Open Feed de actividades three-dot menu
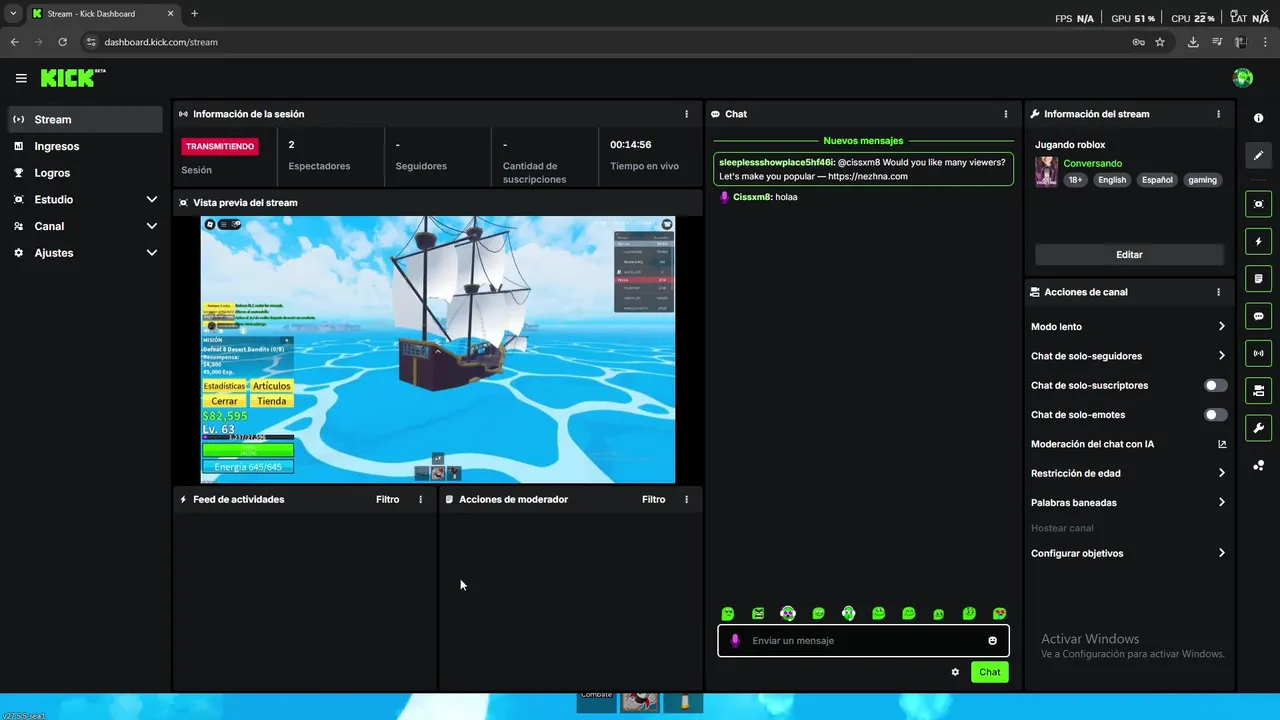Screen dimensions: 1280x720 (420, 499)
